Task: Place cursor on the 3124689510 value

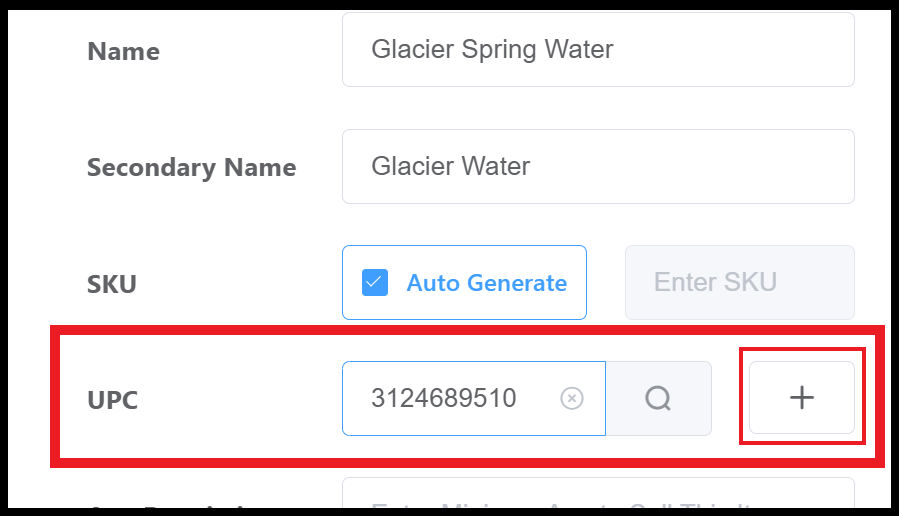Action: [x=443, y=399]
